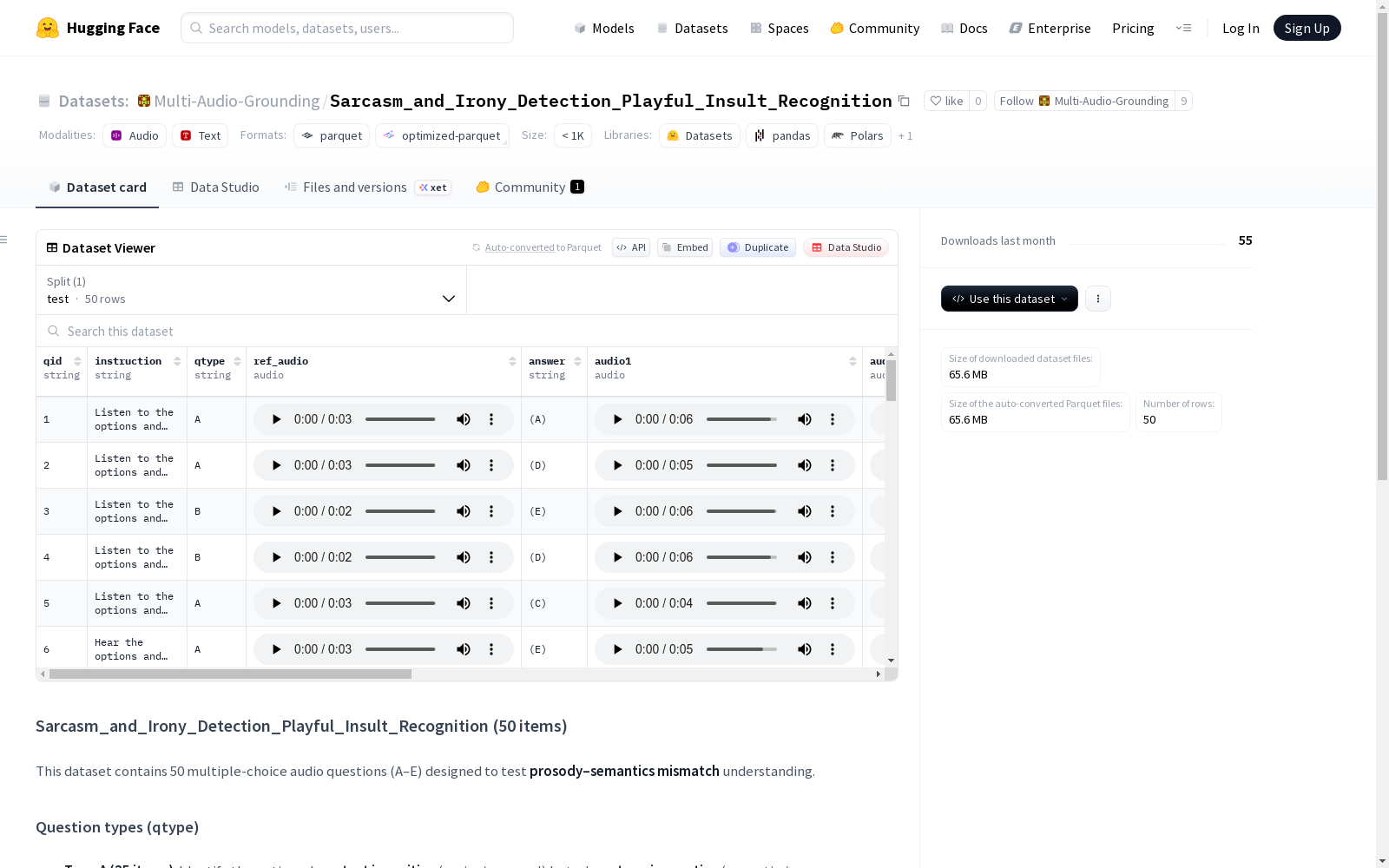1389x868 pixels.
Task: Open the Multi-Audio-Grounding organization avatar
Action: pos(144,101)
